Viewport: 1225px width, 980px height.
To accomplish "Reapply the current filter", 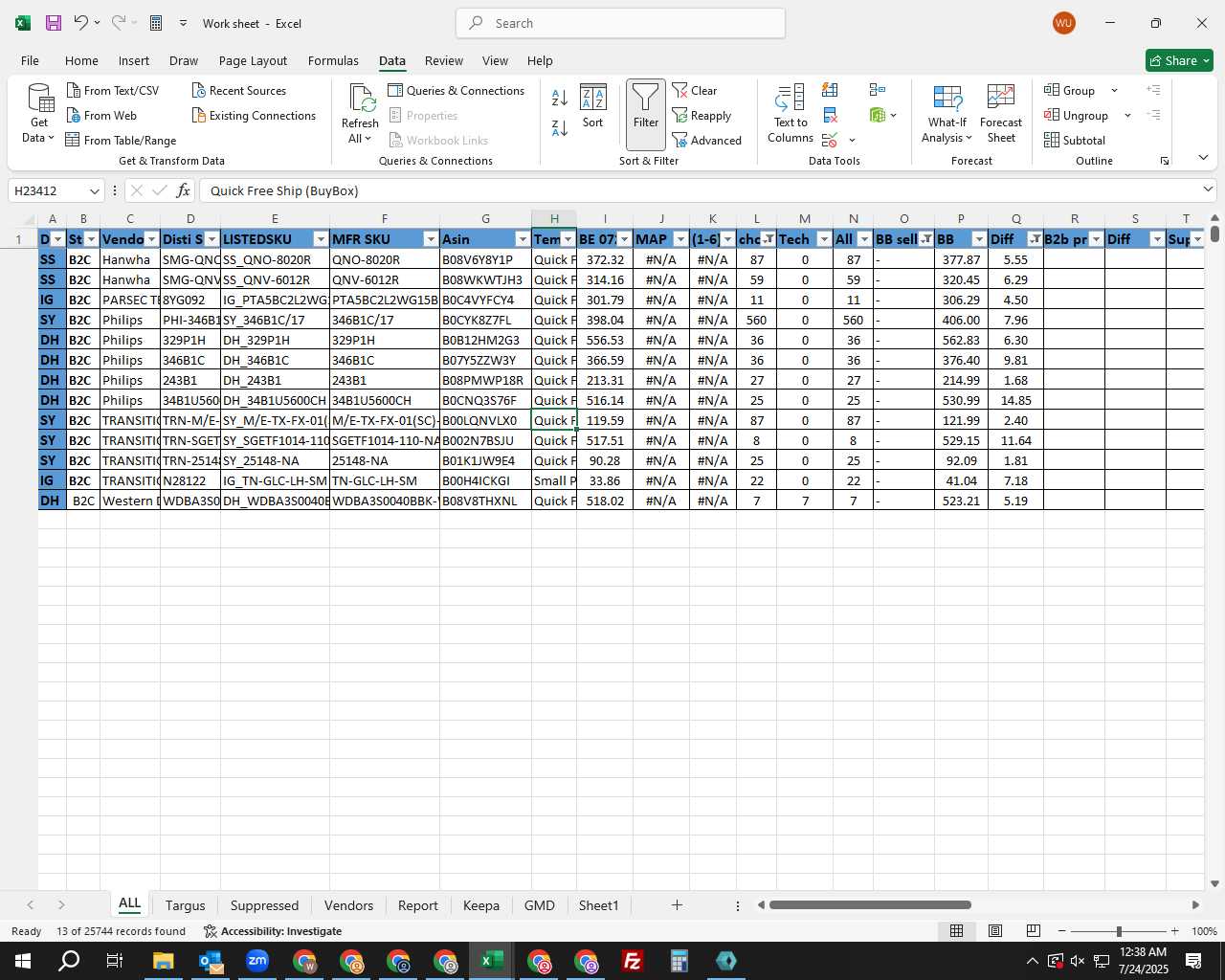I will 702,115.
